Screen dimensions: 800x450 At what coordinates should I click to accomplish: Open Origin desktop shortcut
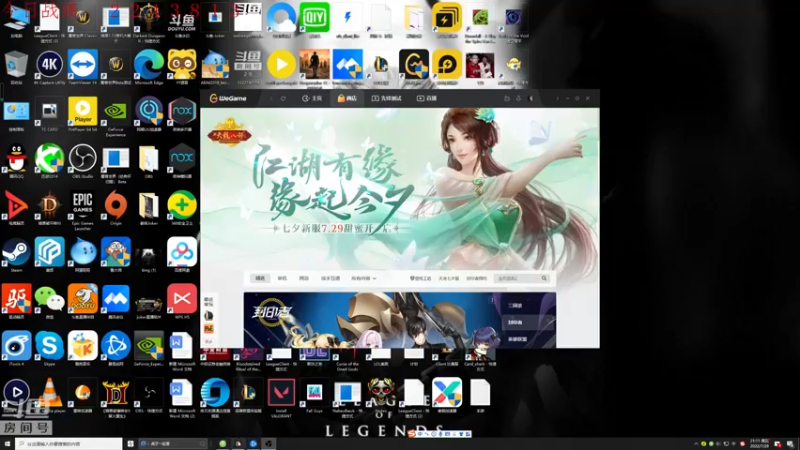(x=116, y=208)
